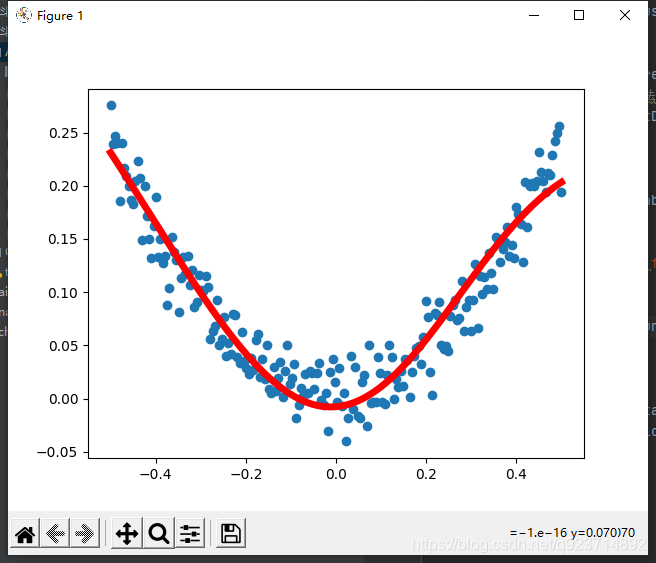Image resolution: width=656 pixels, height=563 pixels.
Task: Click x-axis tick label −0.4
Action: (155, 474)
